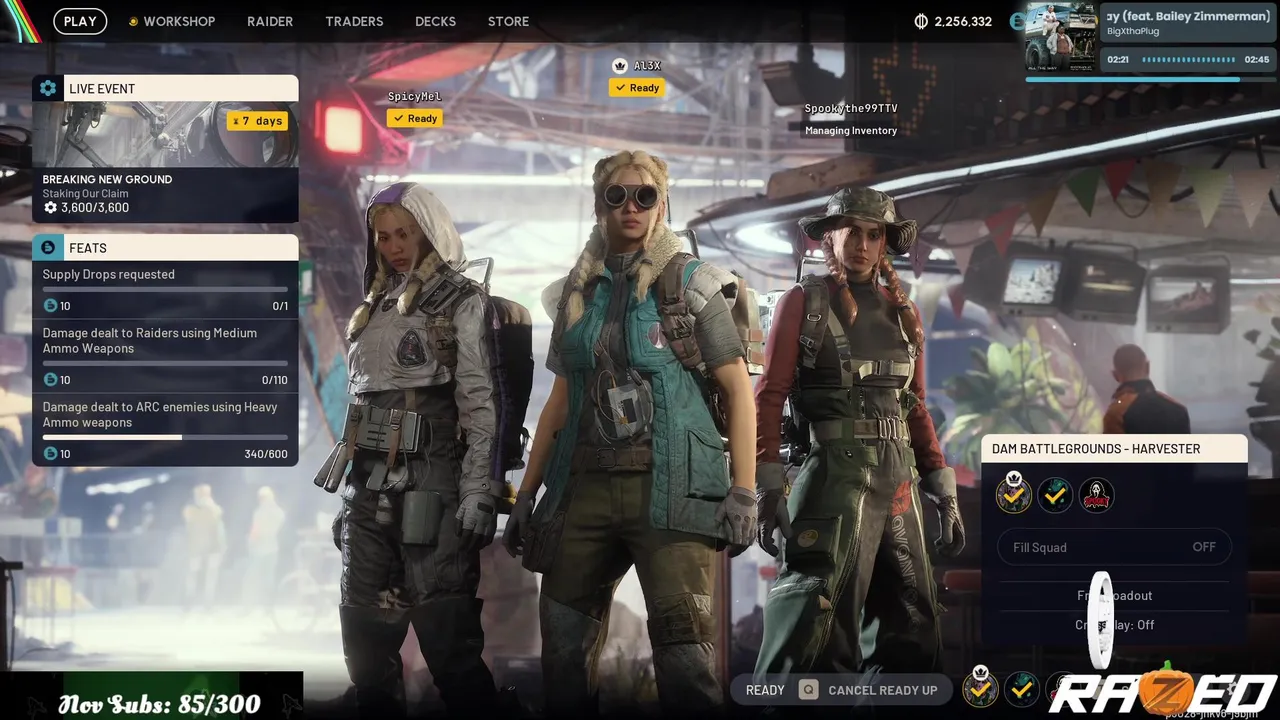This screenshot has height=720, width=1280.
Task: Click the BREAKING NEW GROUND title
Action: (x=107, y=179)
